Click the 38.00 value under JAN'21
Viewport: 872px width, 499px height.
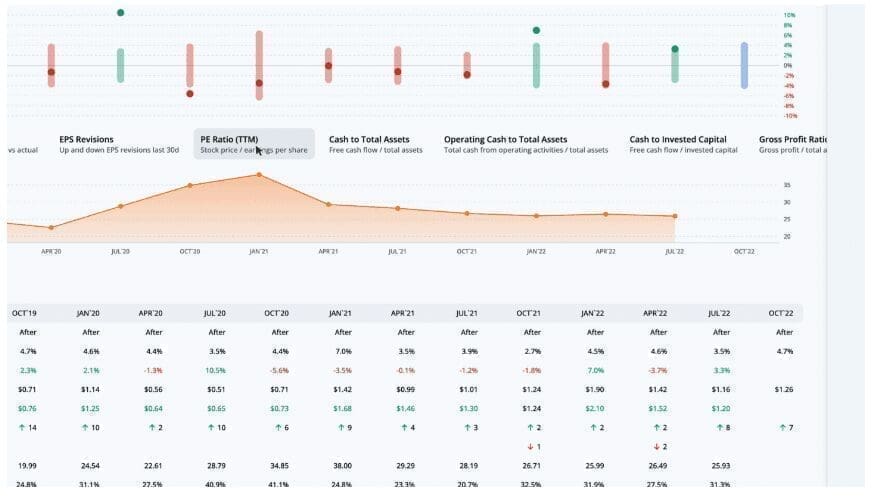point(343,466)
